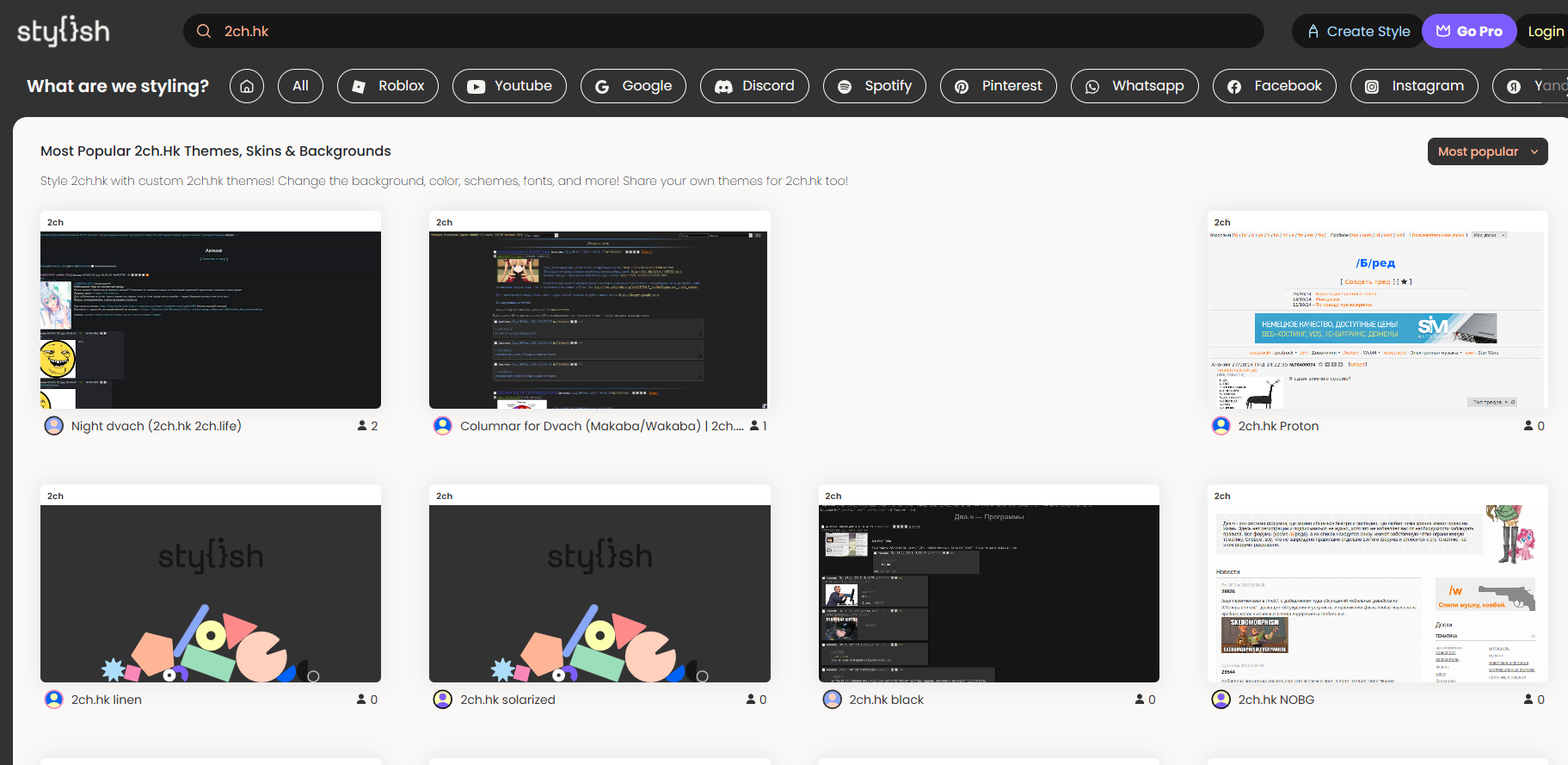1568x765 pixels.
Task: Choose the All category chip
Action: (300, 86)
